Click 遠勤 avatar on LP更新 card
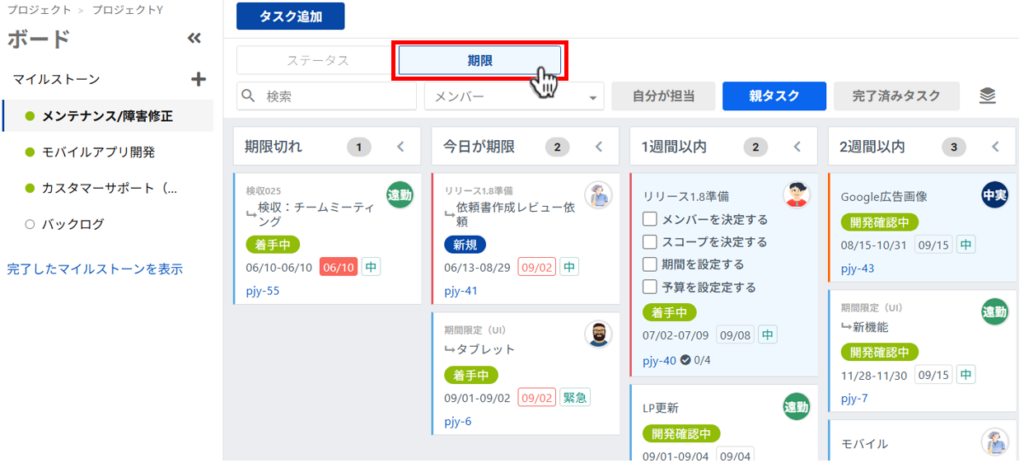This screenshot has width=1024, height=463. coord(796,407)
